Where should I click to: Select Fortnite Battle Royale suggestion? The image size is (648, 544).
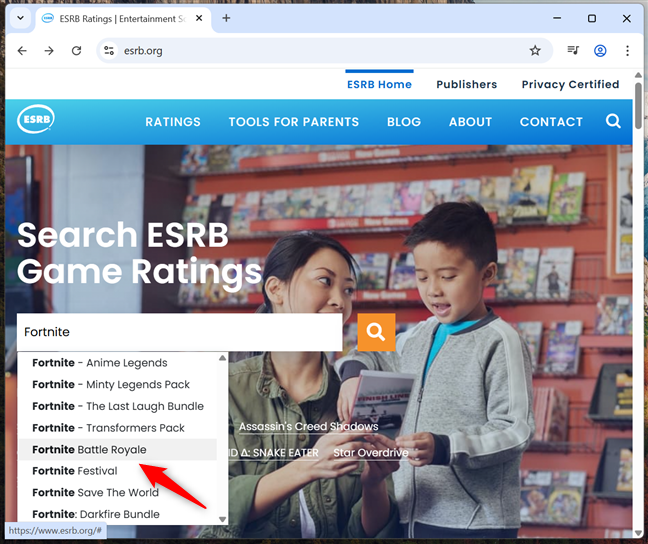[118, 449]
